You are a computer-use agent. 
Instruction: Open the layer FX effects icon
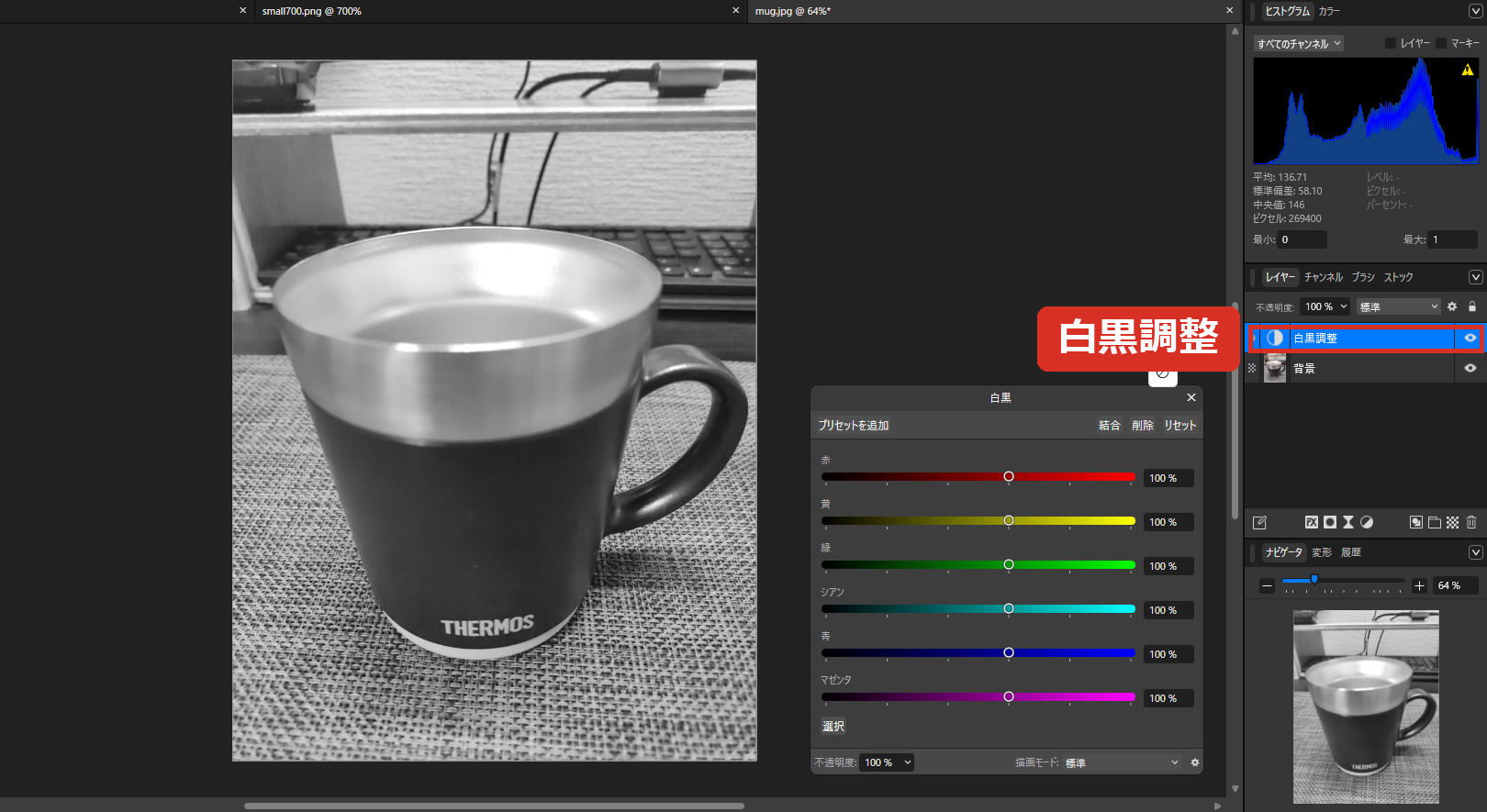pyautogui.click(x=1312, y=522)
